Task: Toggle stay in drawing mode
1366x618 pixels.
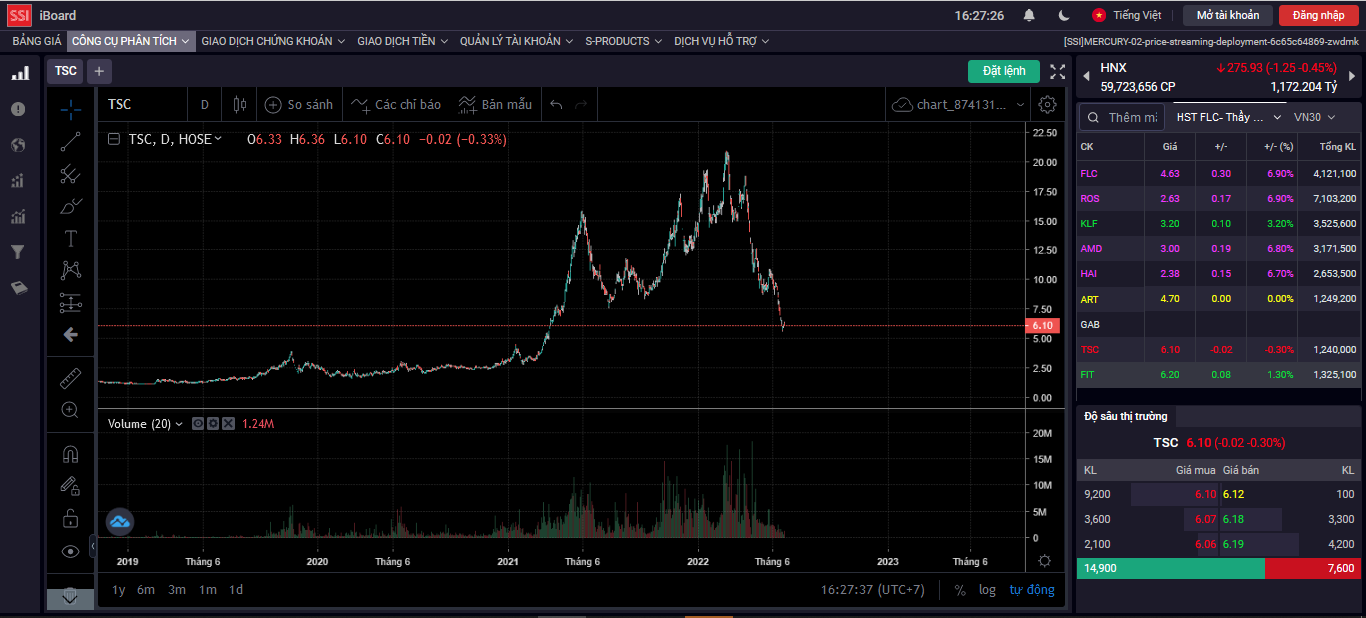Action: [x=70, y=486]
